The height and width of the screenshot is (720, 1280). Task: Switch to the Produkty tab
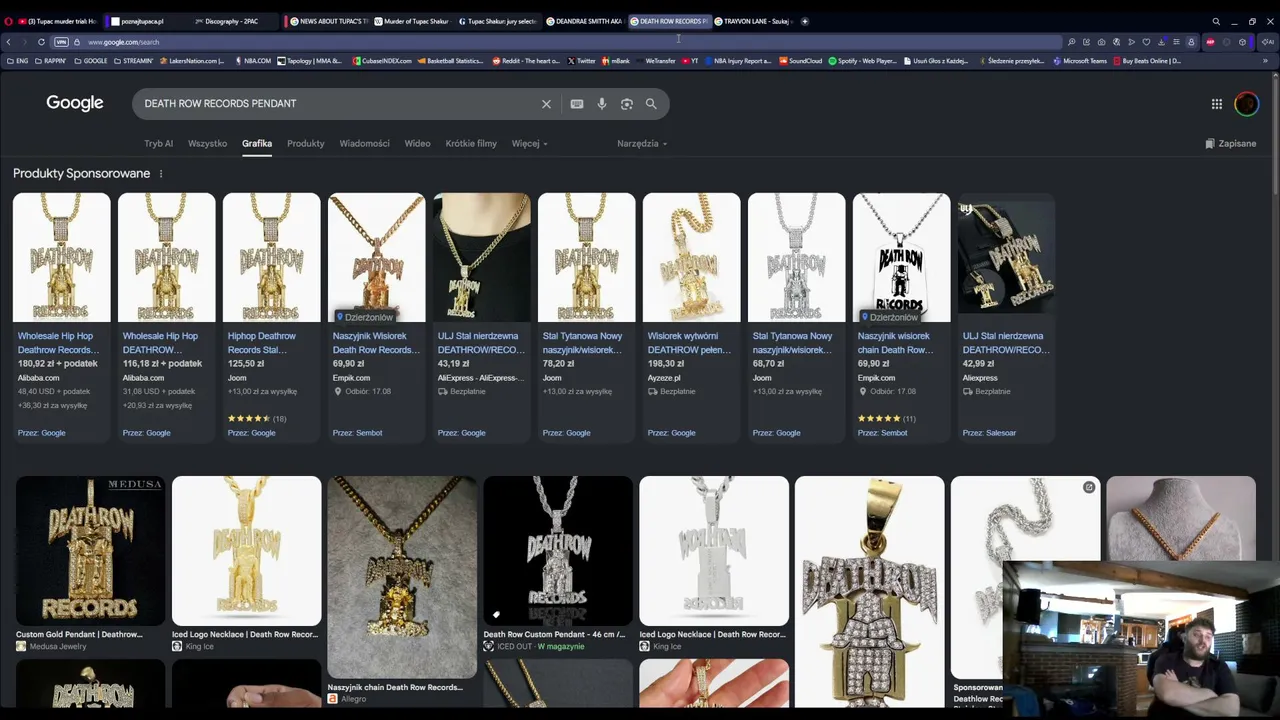coord(306,144)
